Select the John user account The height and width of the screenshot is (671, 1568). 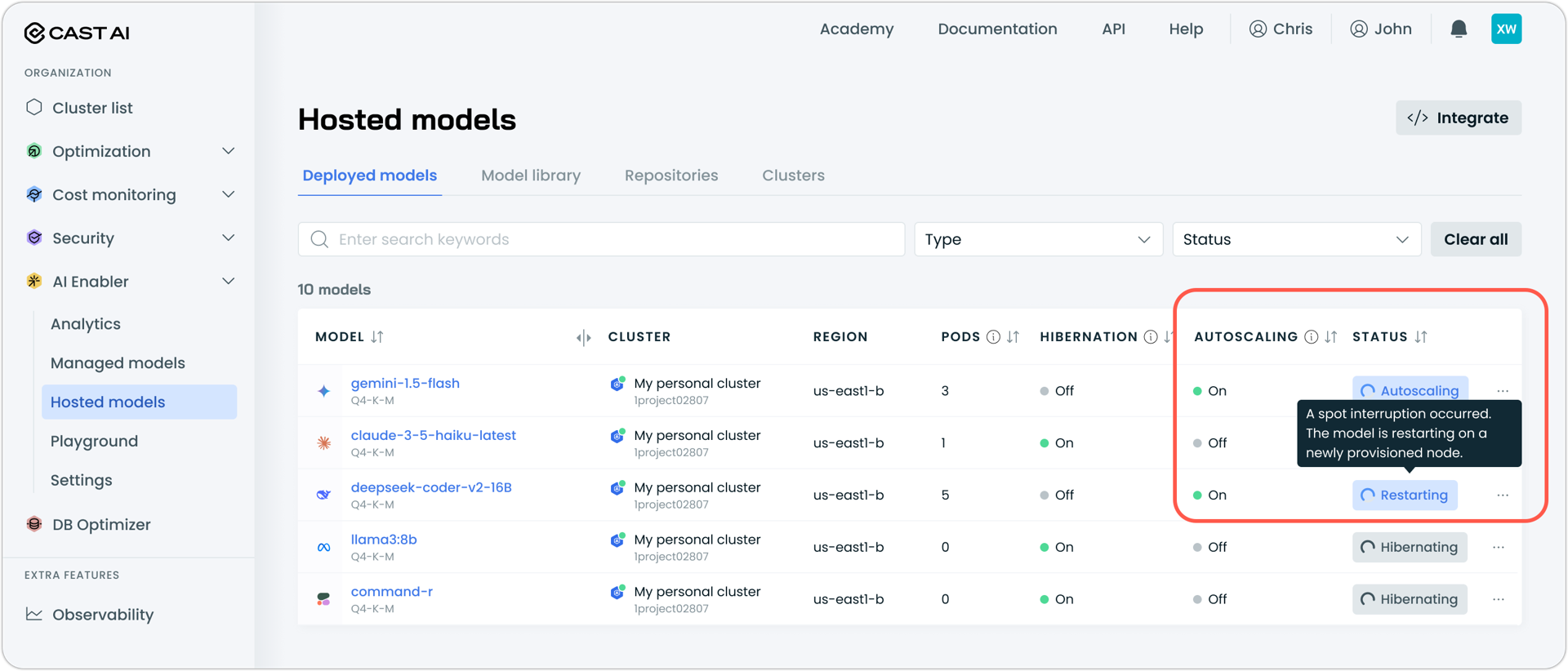tap(1380, 29)
